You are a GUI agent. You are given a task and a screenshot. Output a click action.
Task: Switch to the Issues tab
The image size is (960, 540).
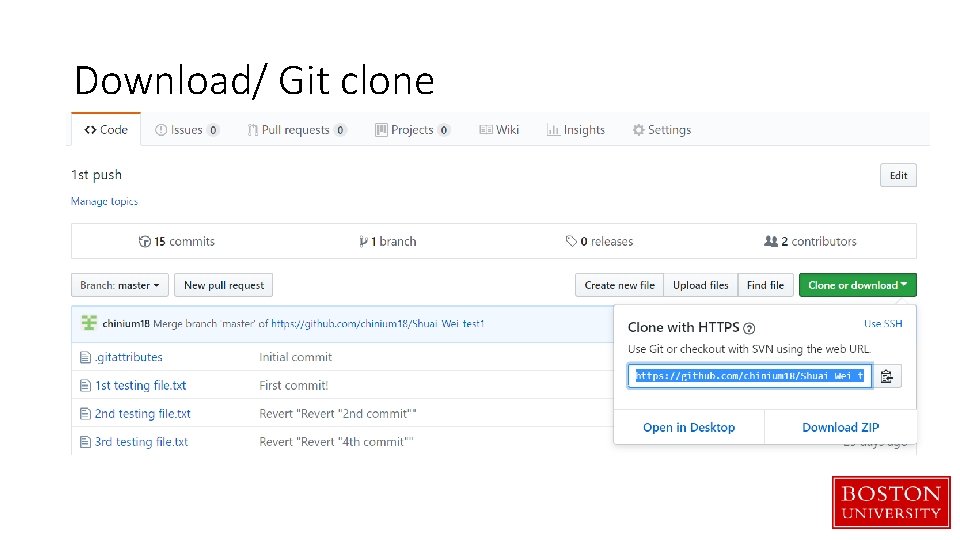pyautogui.click(x=186, y=130)
